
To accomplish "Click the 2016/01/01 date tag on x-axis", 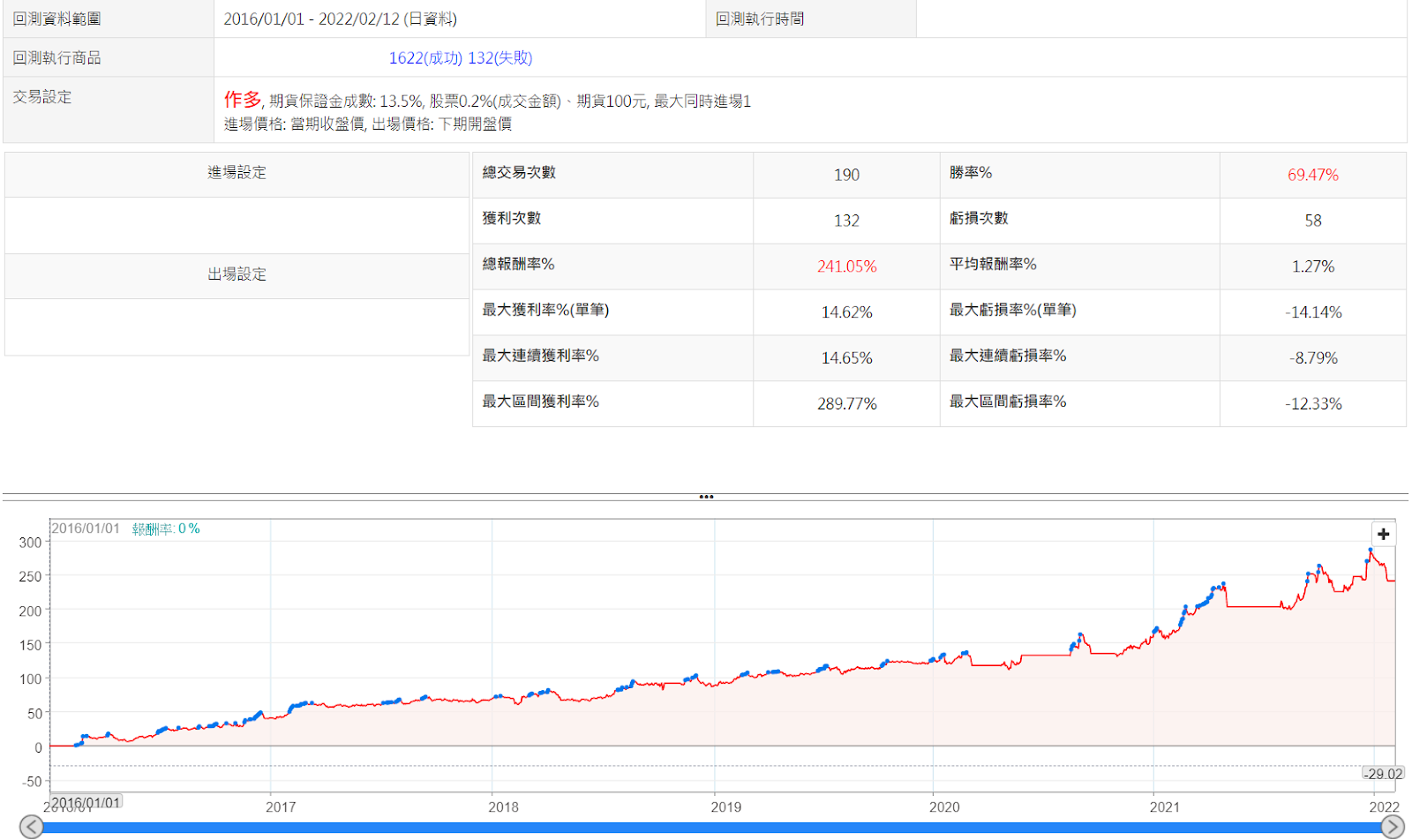I will pos(86,803).
